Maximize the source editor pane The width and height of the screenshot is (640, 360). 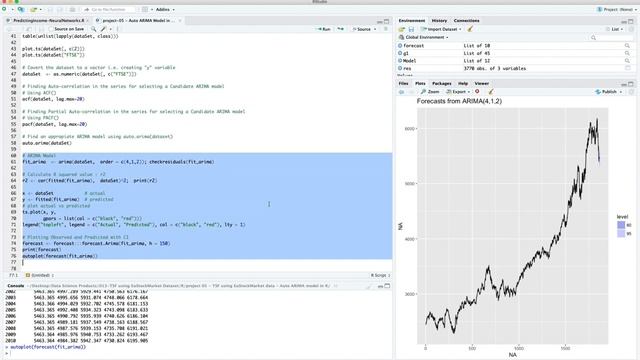tap(387, 21)
